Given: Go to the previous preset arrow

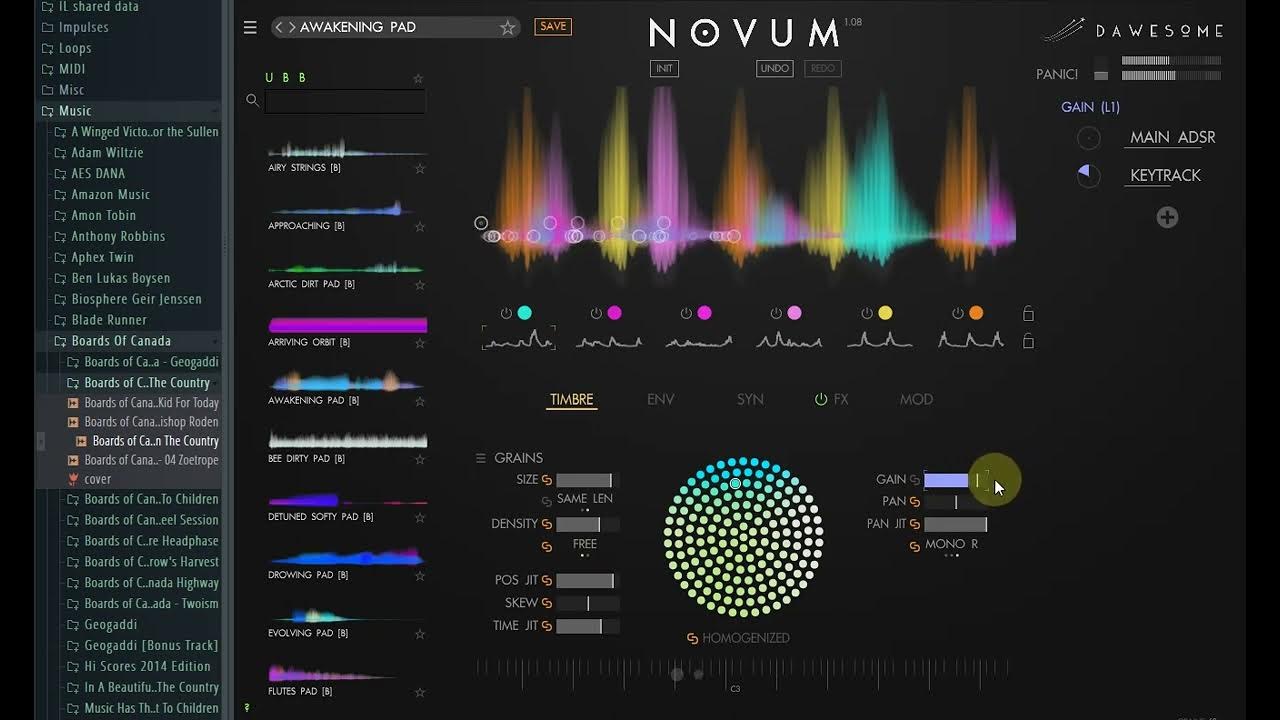Looking at the screenshot, I should [280, 27].
